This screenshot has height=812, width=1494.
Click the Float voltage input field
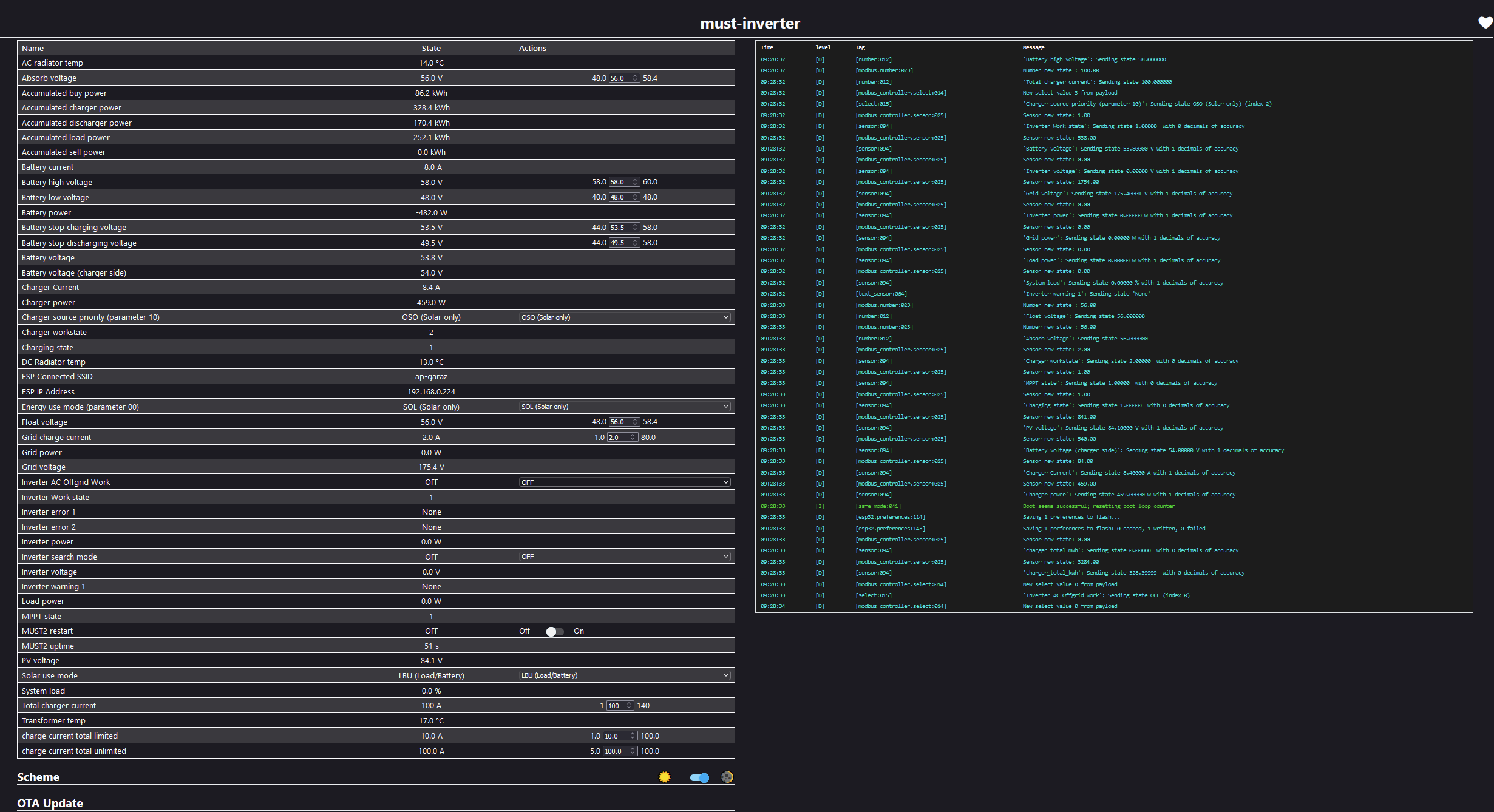pyautogui.click(x=620, y=422)
